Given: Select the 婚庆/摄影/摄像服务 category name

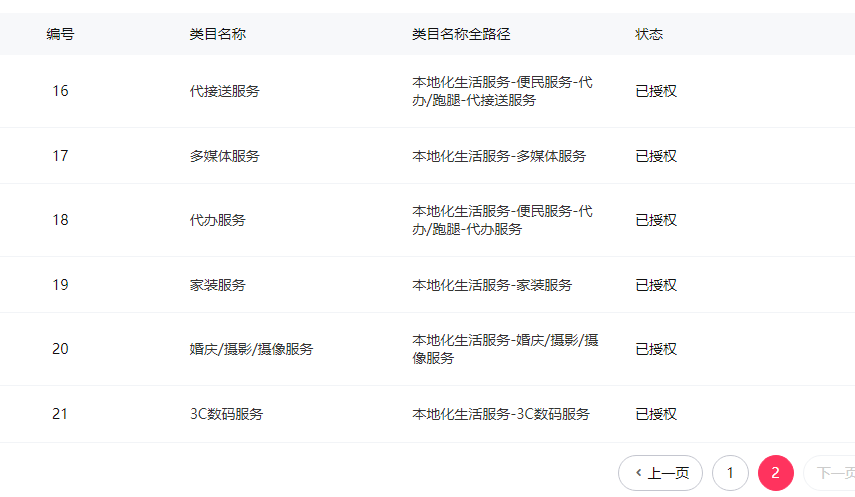Looking at the screenshot, I should click(x=251, y=349).
